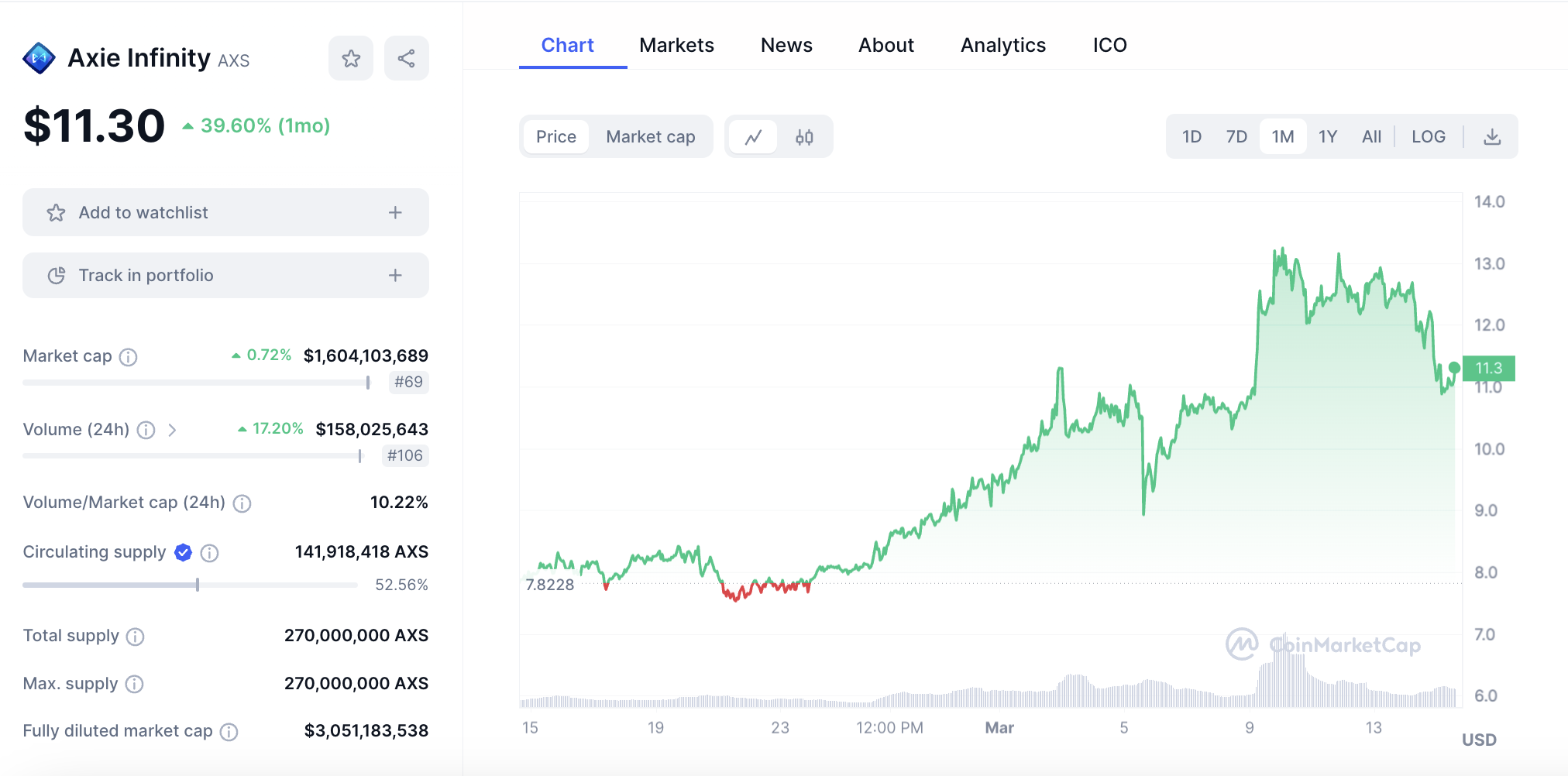Toggle the LOG scale option
Image resolution: width=1568 pixels, height=776 pixels.
pos(1428,137)
